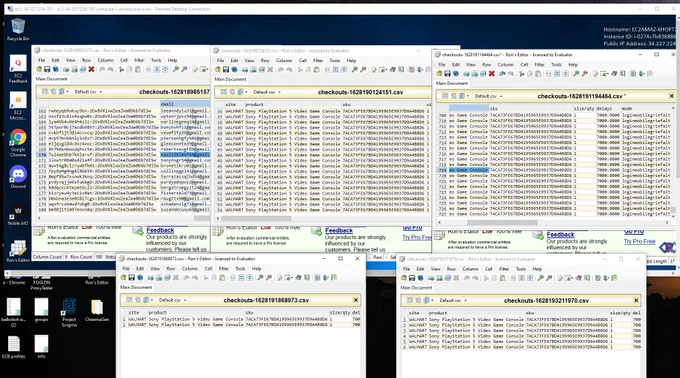Click scissors Cut icon in checkouts-1628191194464.csv window
This screenshot has height=378, width=680.
pos(522,74)
